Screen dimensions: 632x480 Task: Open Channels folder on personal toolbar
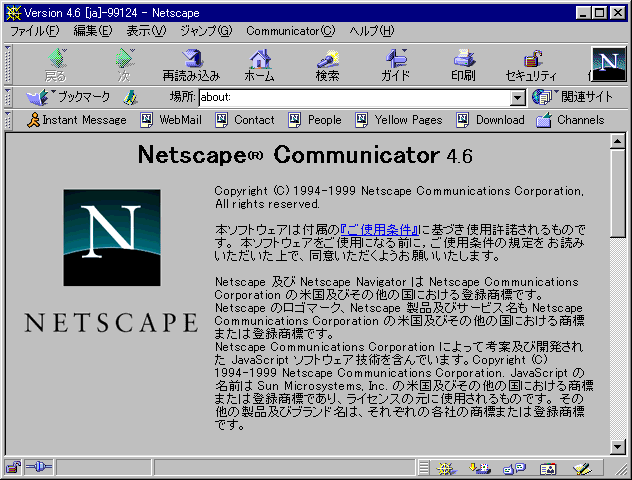(570, 120)
